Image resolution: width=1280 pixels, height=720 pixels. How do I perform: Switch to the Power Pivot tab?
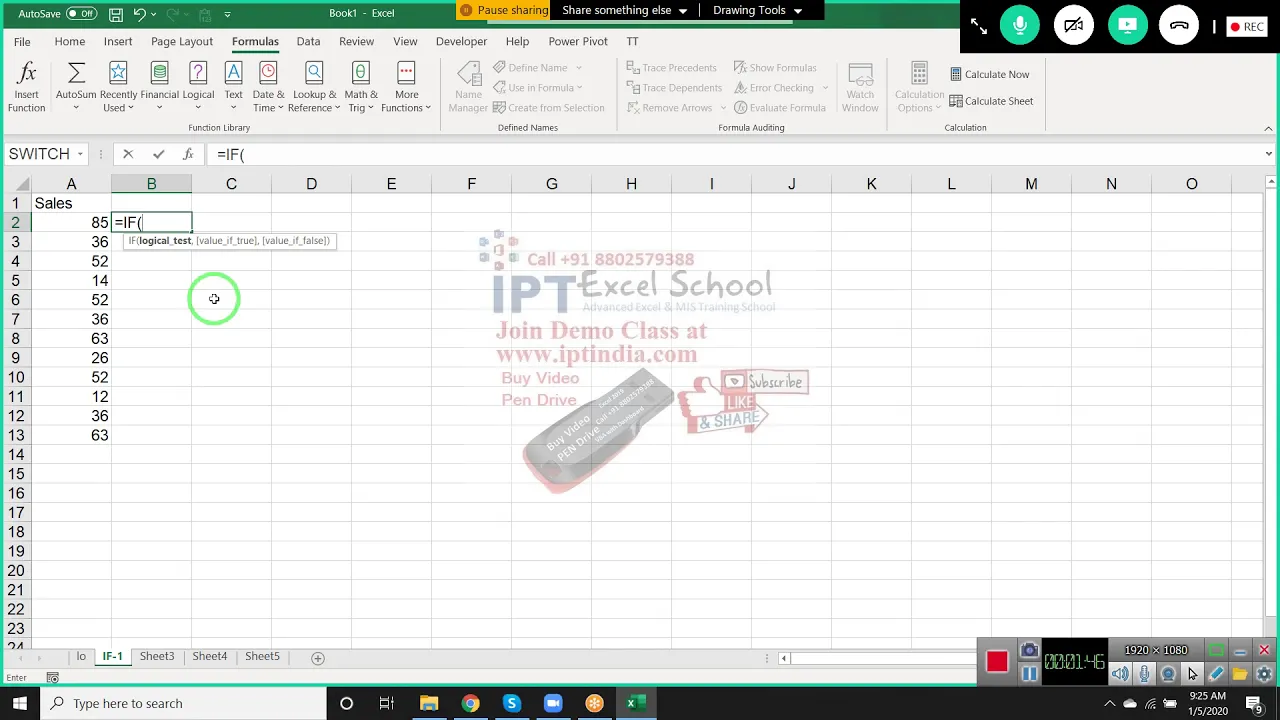pyautogui.click(x=578, y=41)
